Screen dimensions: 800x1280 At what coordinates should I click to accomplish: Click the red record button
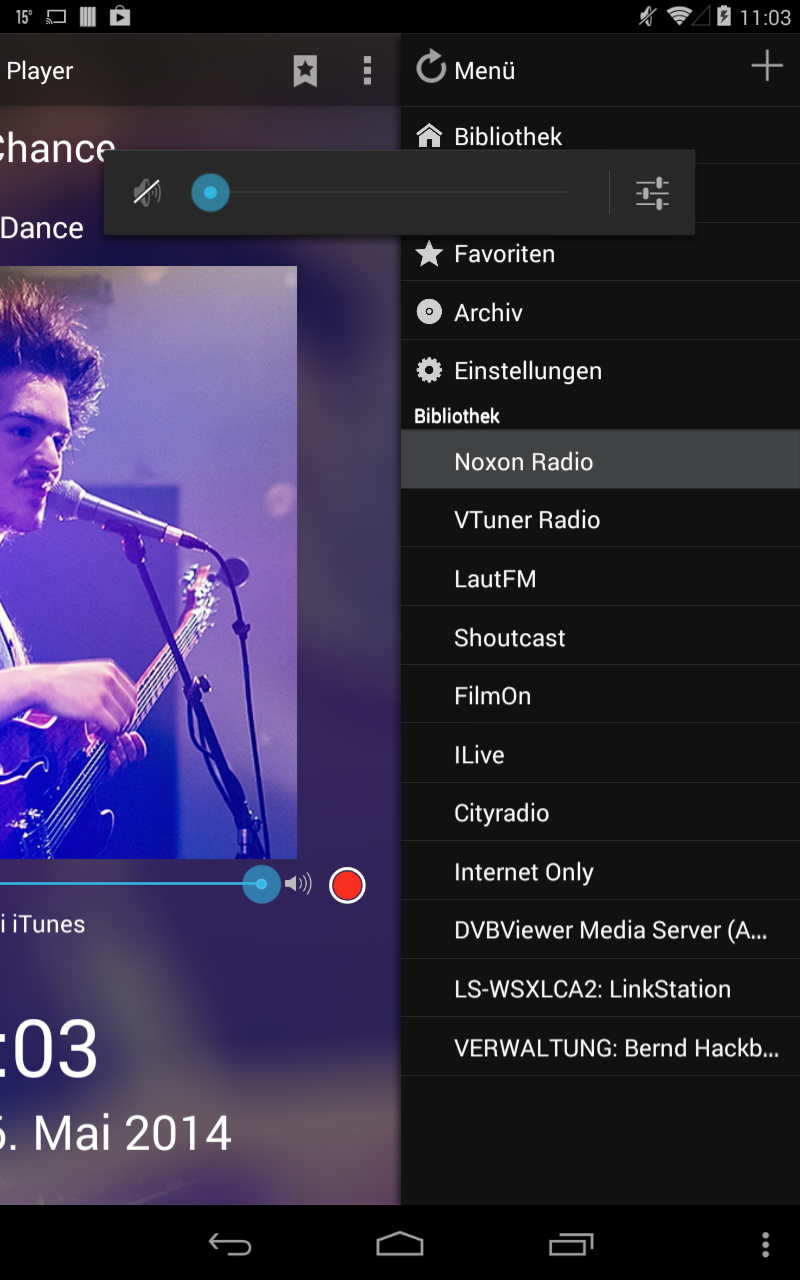pos(347,886)
